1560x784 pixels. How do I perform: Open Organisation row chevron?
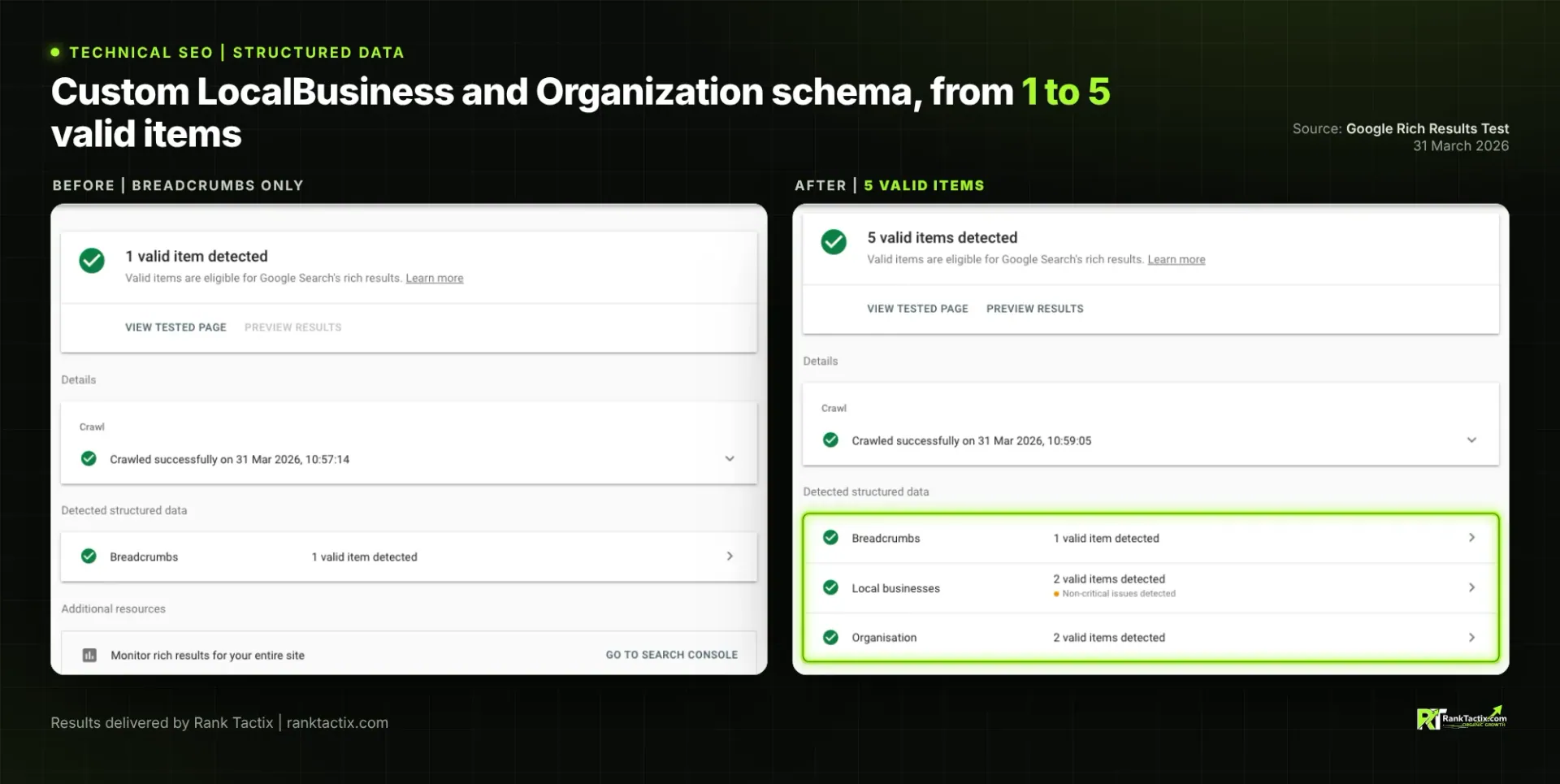click(x=1471, y=638)
